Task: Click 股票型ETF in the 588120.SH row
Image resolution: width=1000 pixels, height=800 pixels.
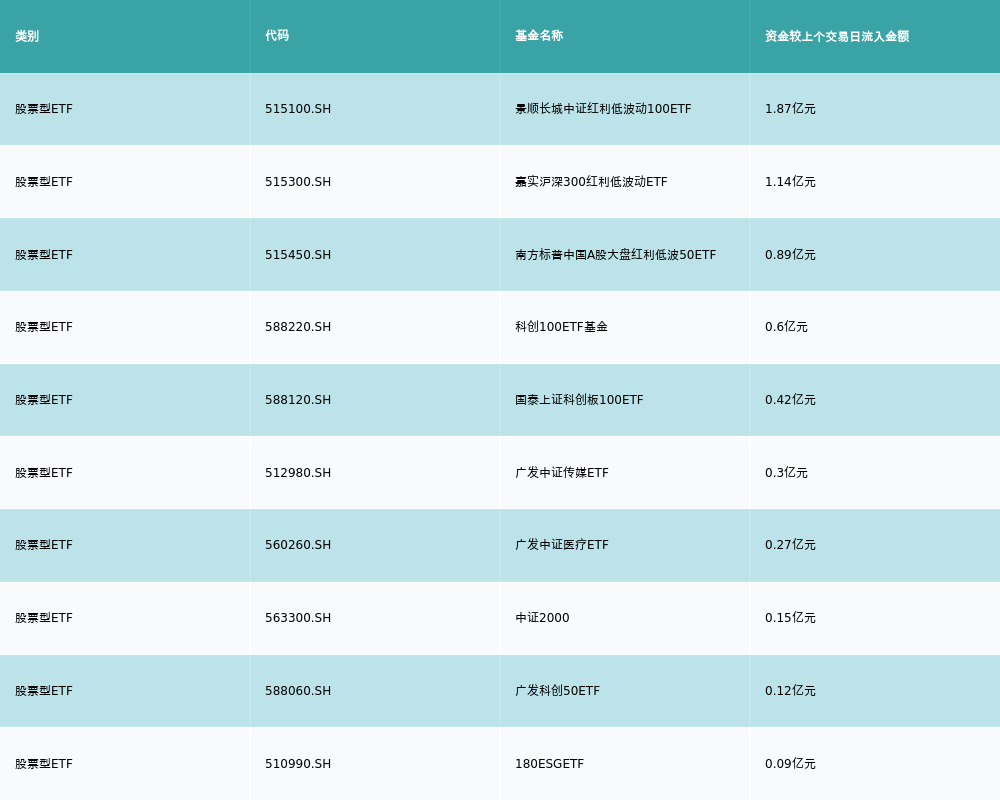Action: [x=44, y=400]
